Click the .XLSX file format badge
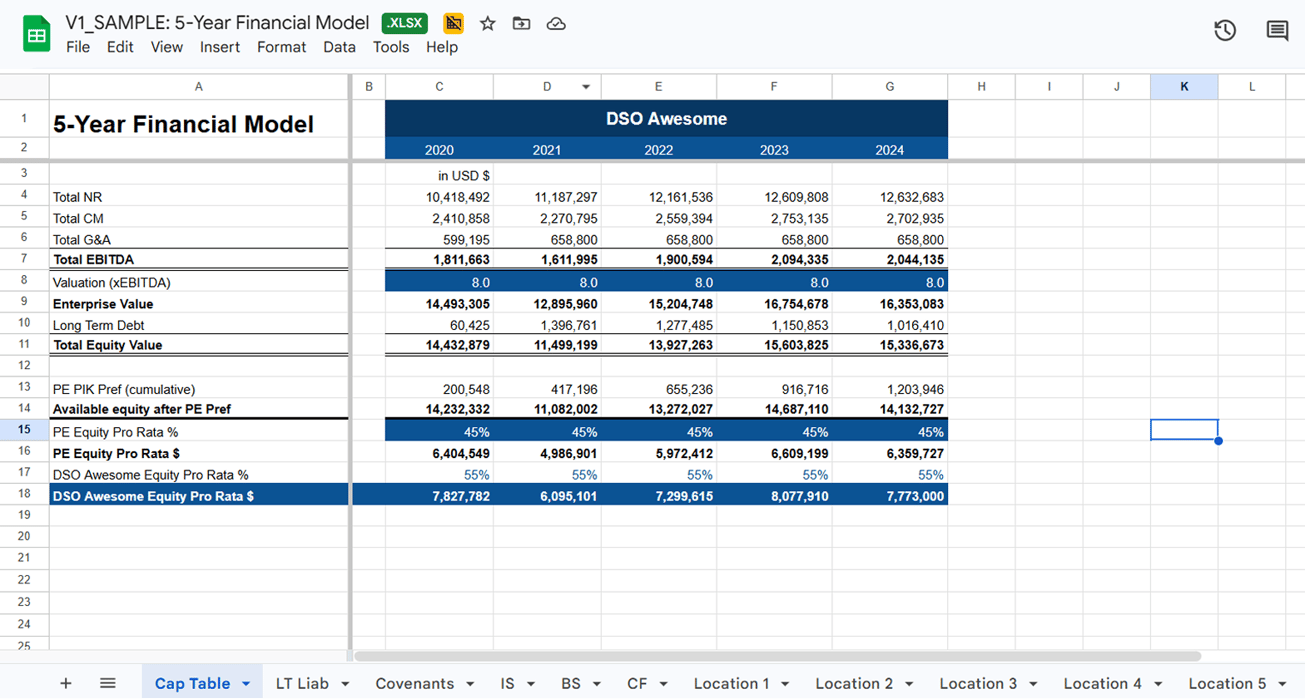Screen dimensions: 1305x699 (405, 23)
